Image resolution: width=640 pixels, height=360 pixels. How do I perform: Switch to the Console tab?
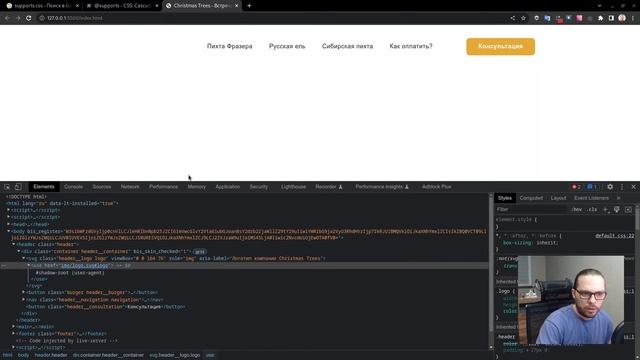(x=73, y=187)
